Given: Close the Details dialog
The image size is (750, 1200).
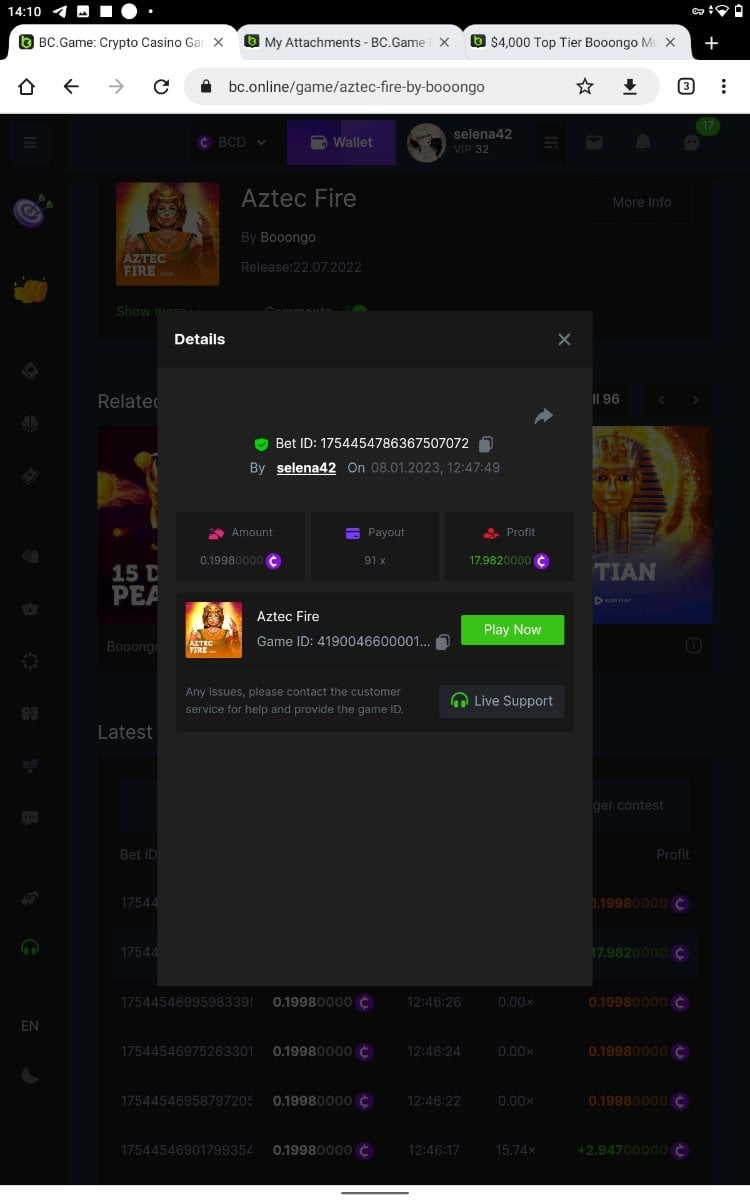Looking at the screenshot, I should click(564, 340).
